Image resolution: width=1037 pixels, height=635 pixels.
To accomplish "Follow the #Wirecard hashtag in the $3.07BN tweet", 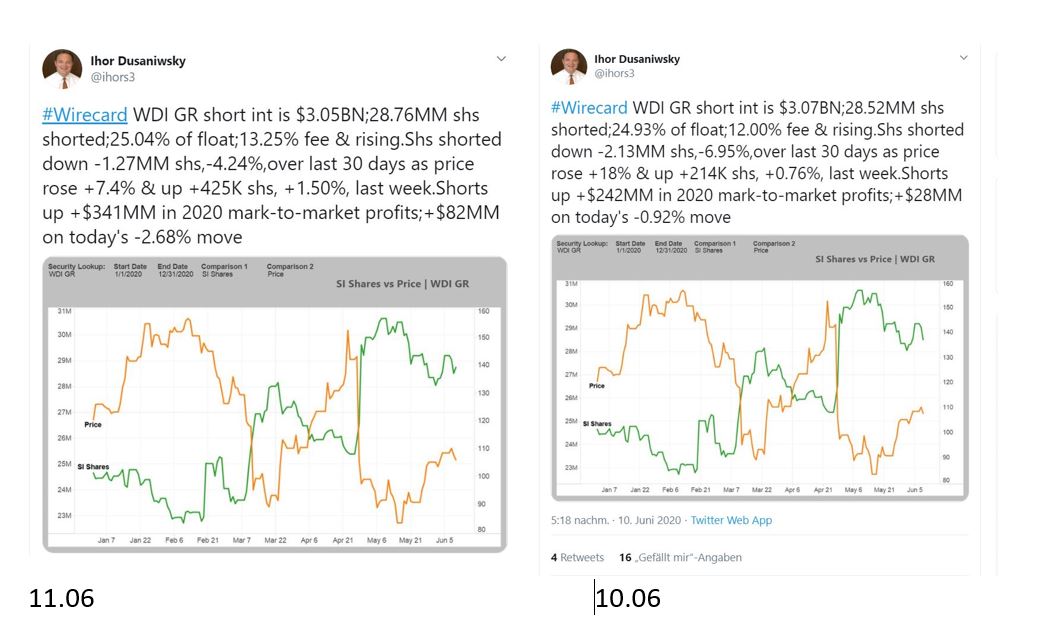I will click(x=589, y=108).
